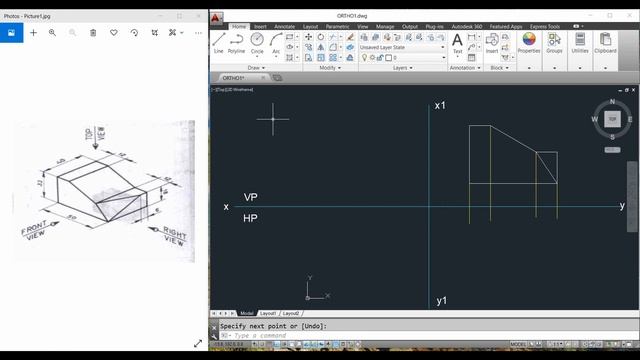Click rotate icon in Photos window

[134, 33]
